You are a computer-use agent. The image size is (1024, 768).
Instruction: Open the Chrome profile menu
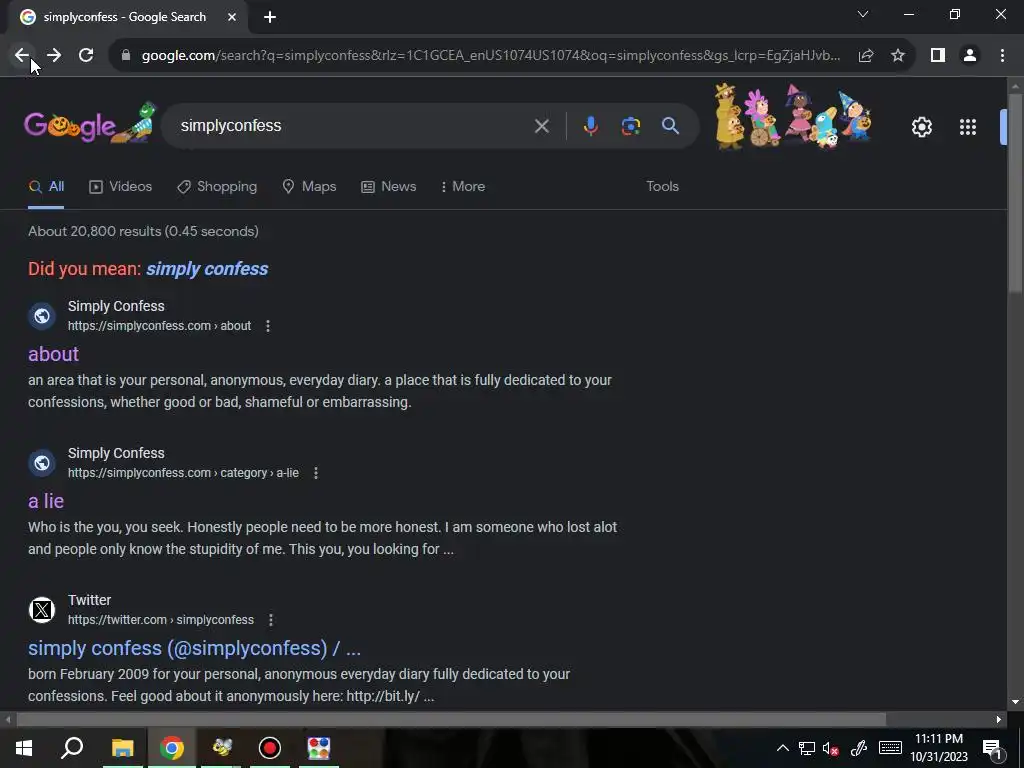[970, 56]
